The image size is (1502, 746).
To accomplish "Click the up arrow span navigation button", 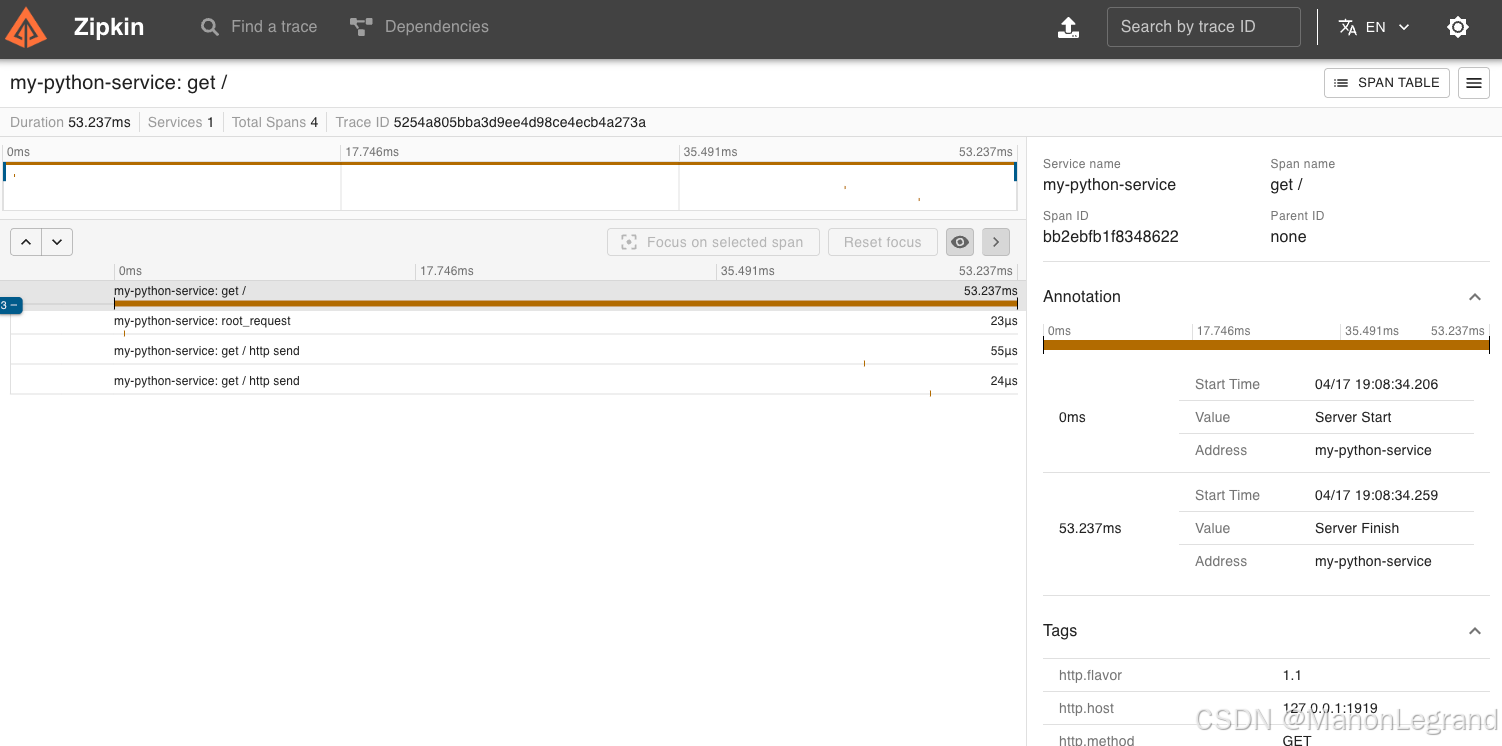I will point(26,242).
